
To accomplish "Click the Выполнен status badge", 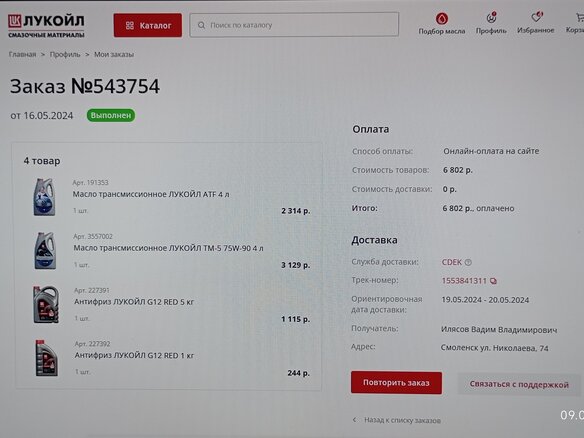I will [x=111, y=115].
